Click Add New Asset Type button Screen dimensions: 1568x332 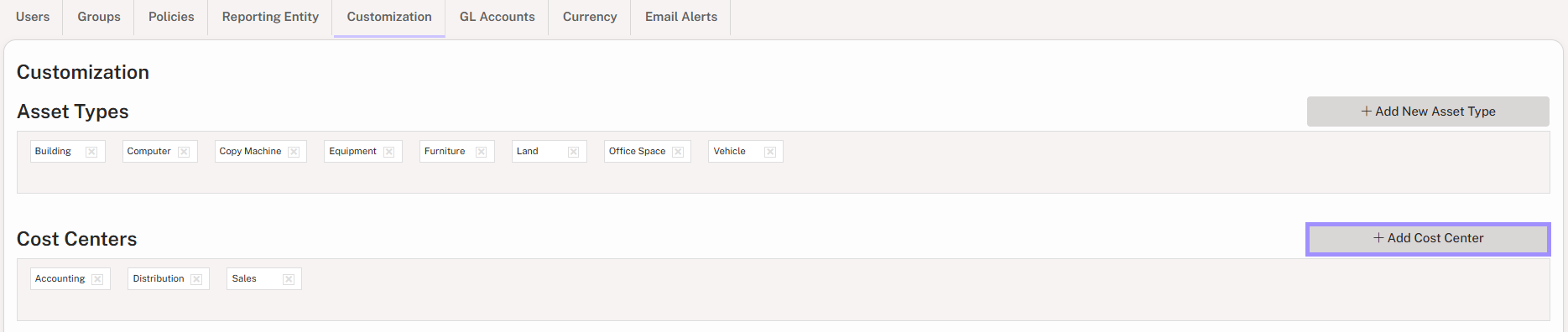[1428, 112]
